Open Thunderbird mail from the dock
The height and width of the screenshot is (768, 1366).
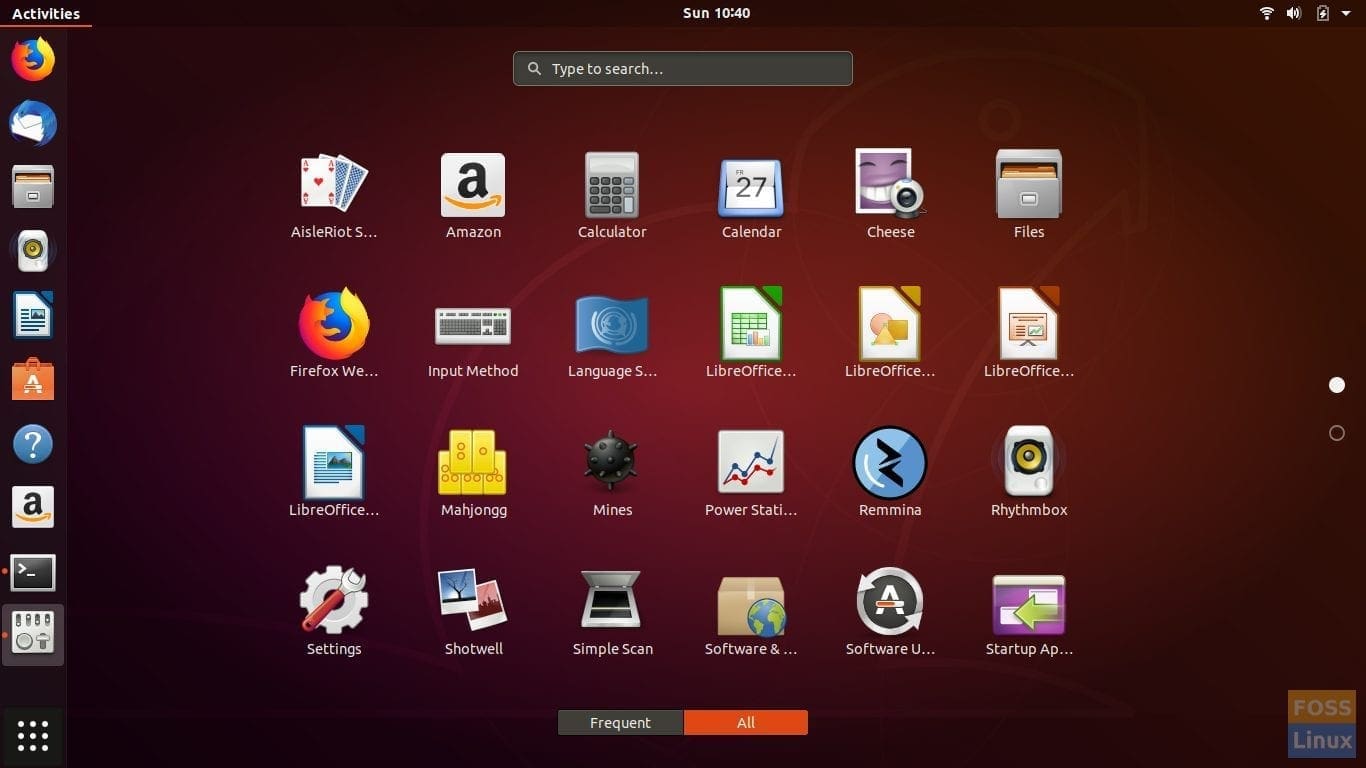click(x=33, y=123)
